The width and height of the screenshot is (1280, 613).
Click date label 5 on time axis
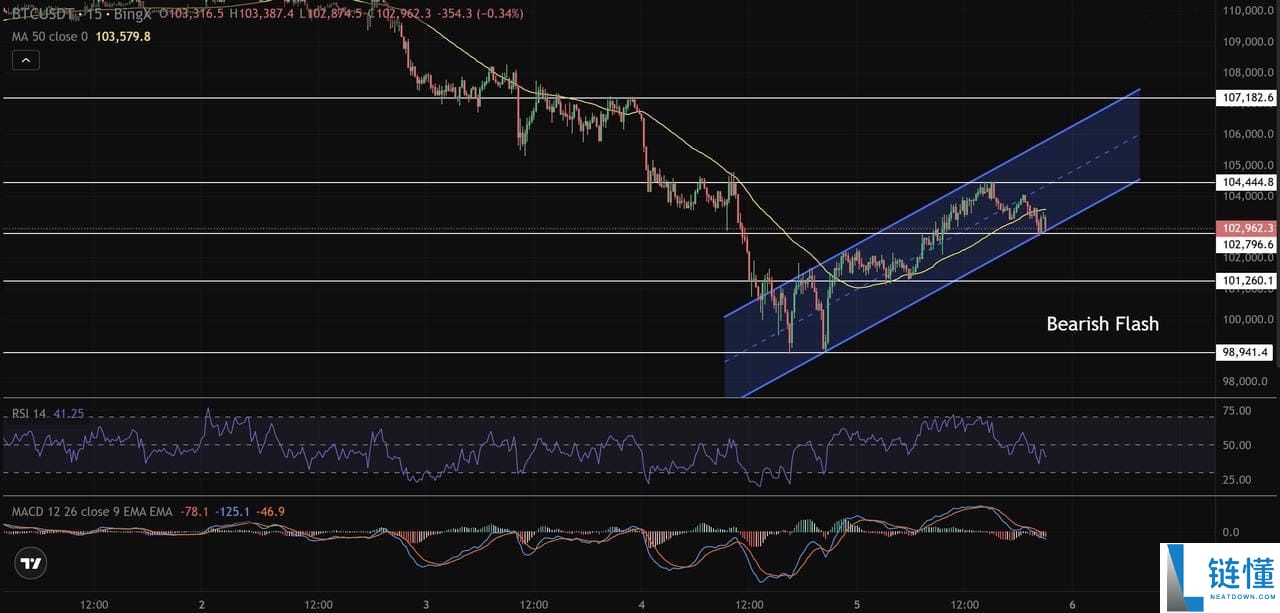tap(857, 605)
